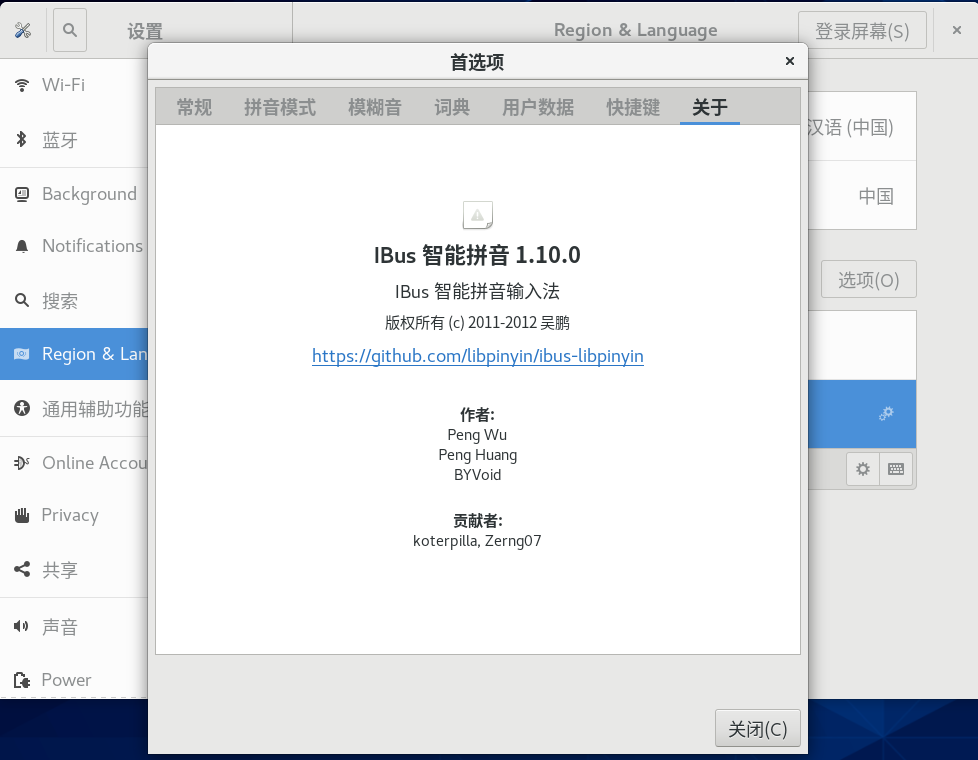Click the Background monitor icon
Screen dimensions: 978x760
point(22,195)
